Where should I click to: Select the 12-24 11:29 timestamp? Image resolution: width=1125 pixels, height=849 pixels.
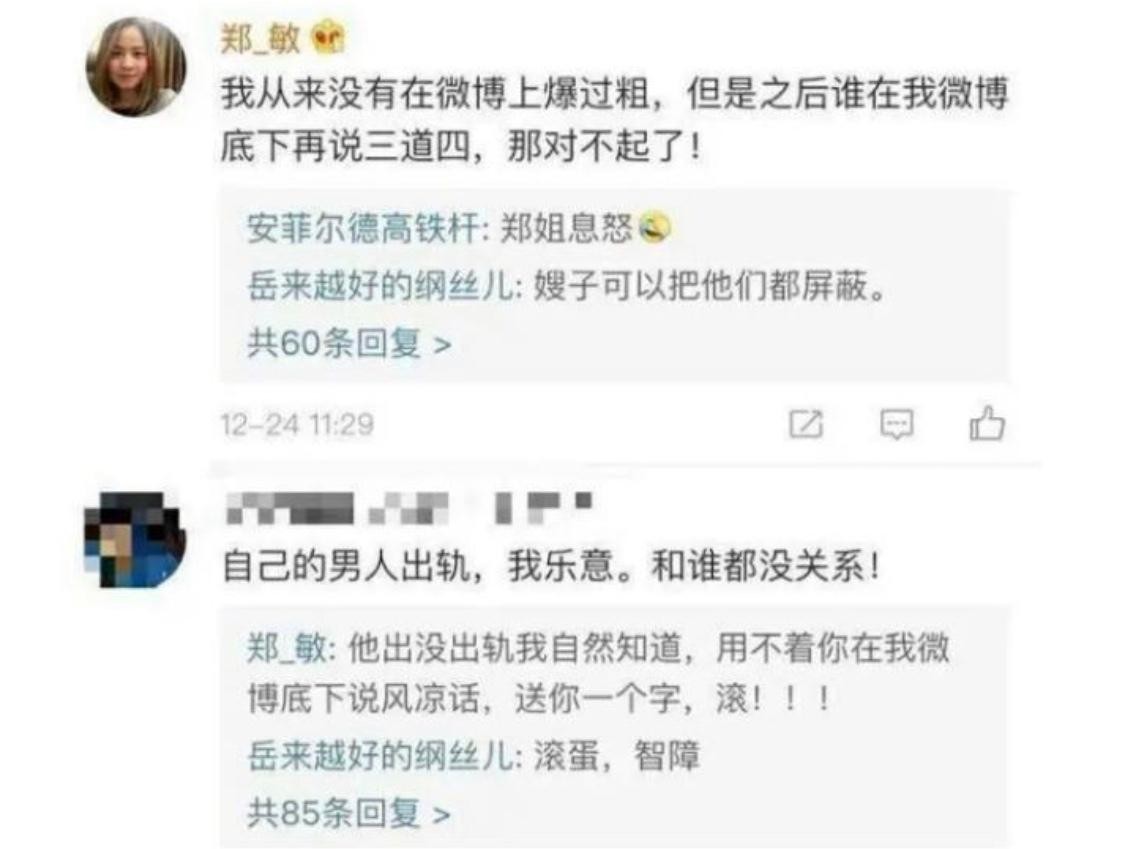[x=297, y=424]
